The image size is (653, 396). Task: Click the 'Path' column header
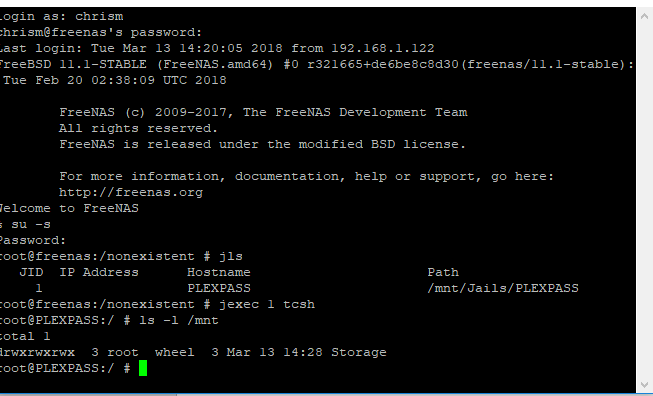443,272
